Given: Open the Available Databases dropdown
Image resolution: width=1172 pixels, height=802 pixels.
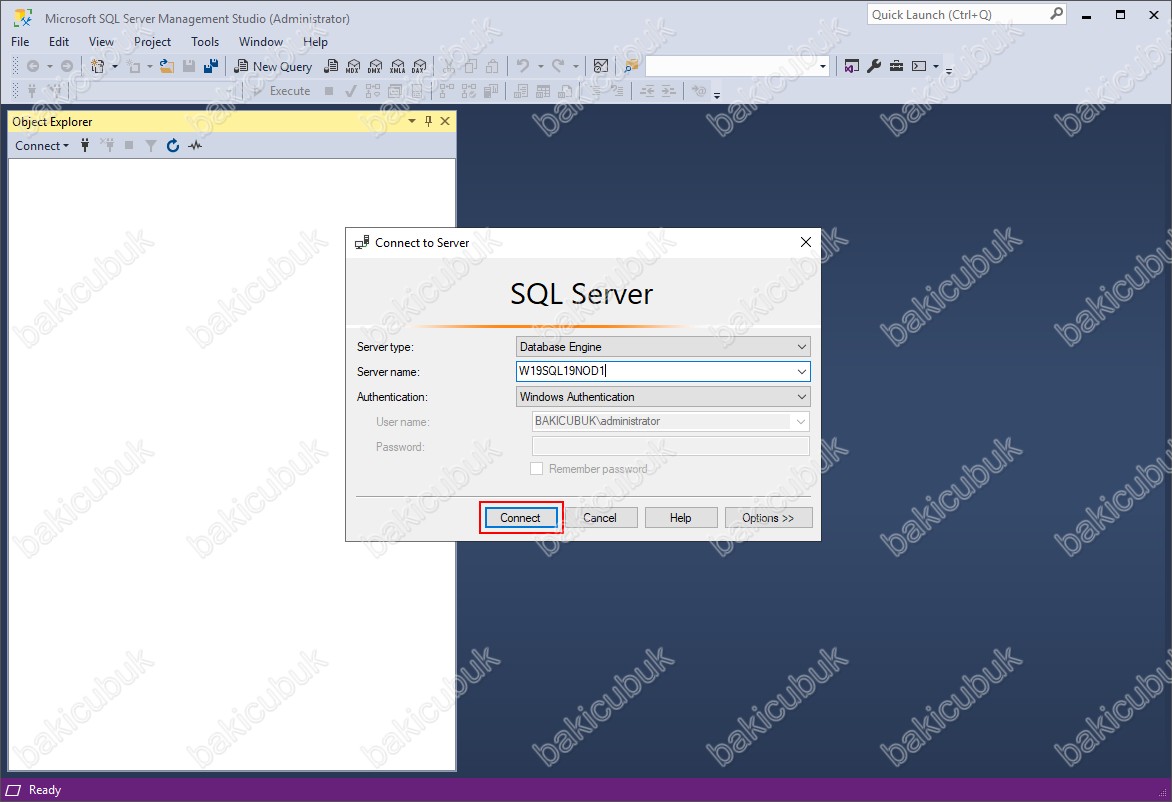Looking at the screenshot, I should click(229, 91).
